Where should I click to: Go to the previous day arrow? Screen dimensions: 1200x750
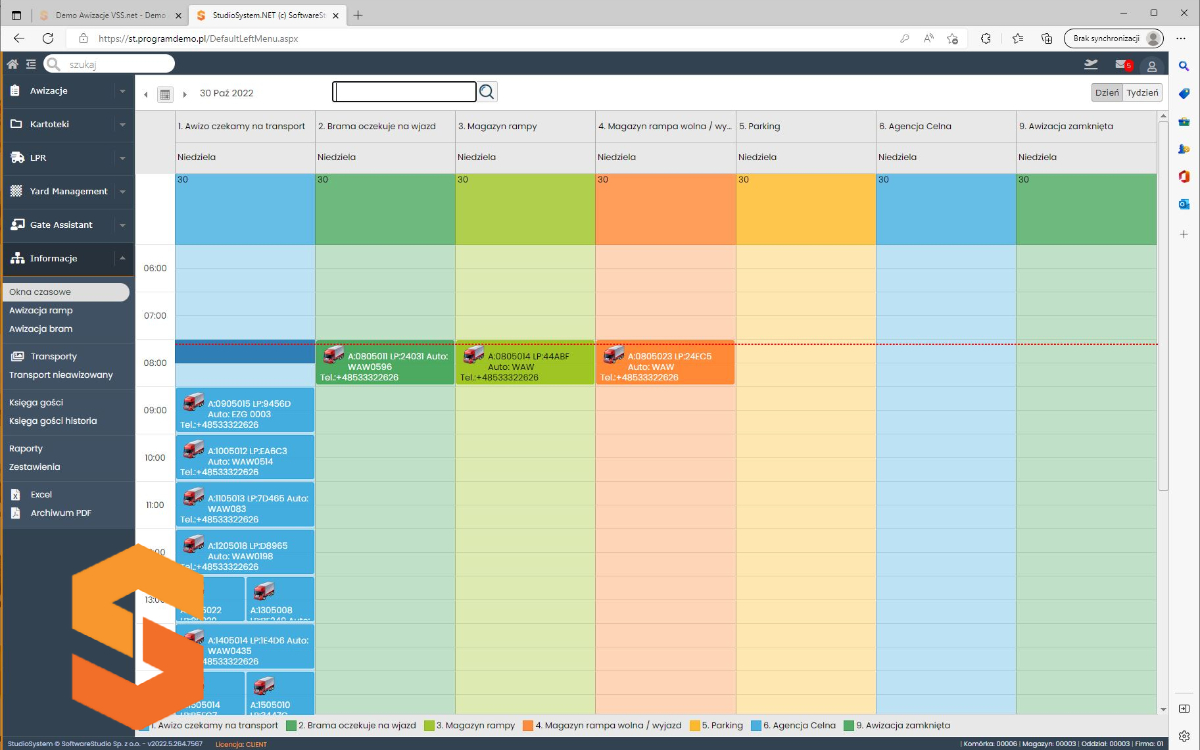[x=146, y=94]
